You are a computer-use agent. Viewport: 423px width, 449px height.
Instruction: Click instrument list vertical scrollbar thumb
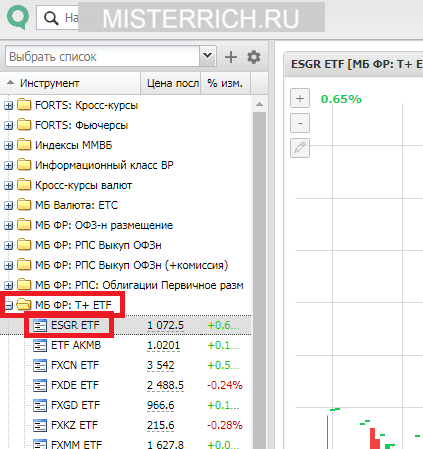pos(259,280)
